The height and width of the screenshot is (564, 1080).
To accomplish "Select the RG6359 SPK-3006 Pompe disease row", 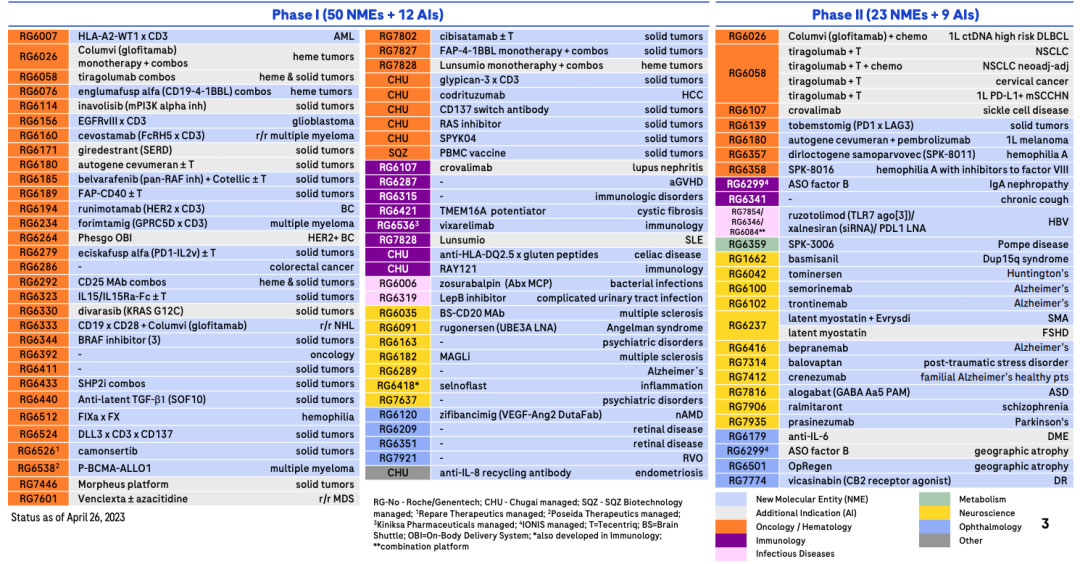I will [895, 244].
